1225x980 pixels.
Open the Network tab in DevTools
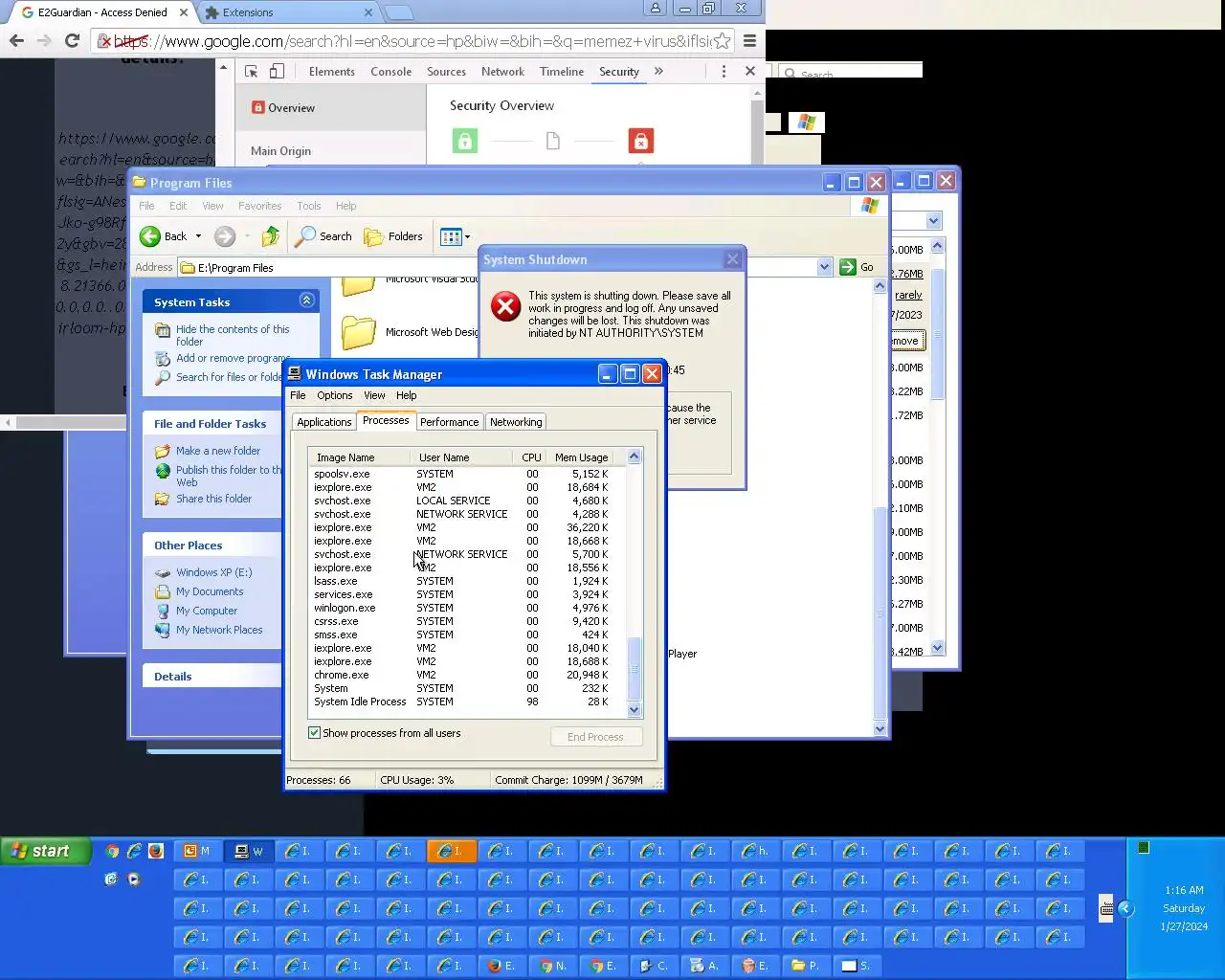point(502,72)
